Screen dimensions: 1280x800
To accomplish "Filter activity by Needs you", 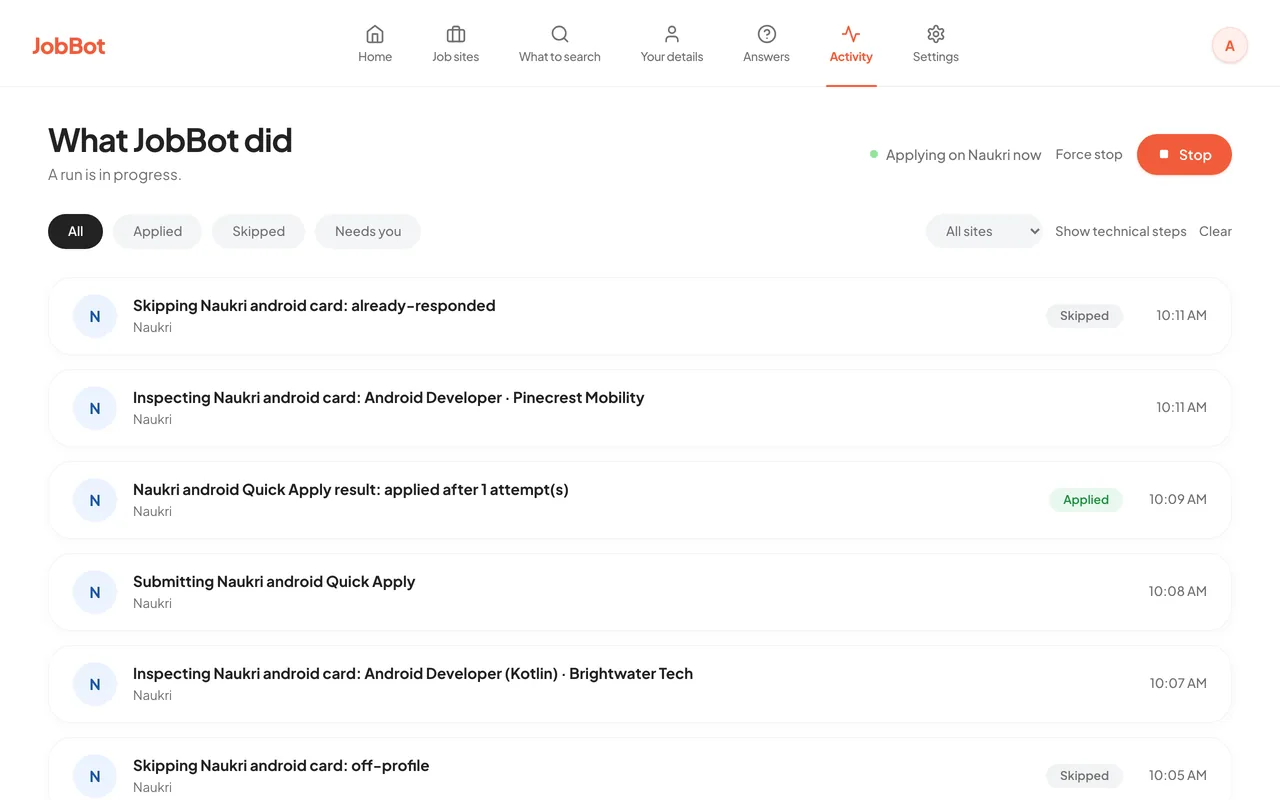I will 368,231.
